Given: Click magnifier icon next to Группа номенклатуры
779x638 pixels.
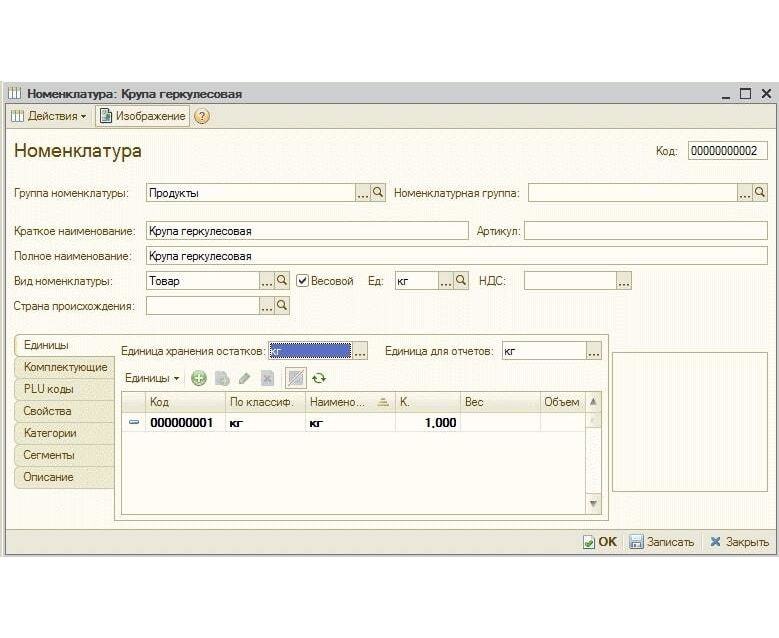Looking at the screenshot, I should tap(378, 193).
